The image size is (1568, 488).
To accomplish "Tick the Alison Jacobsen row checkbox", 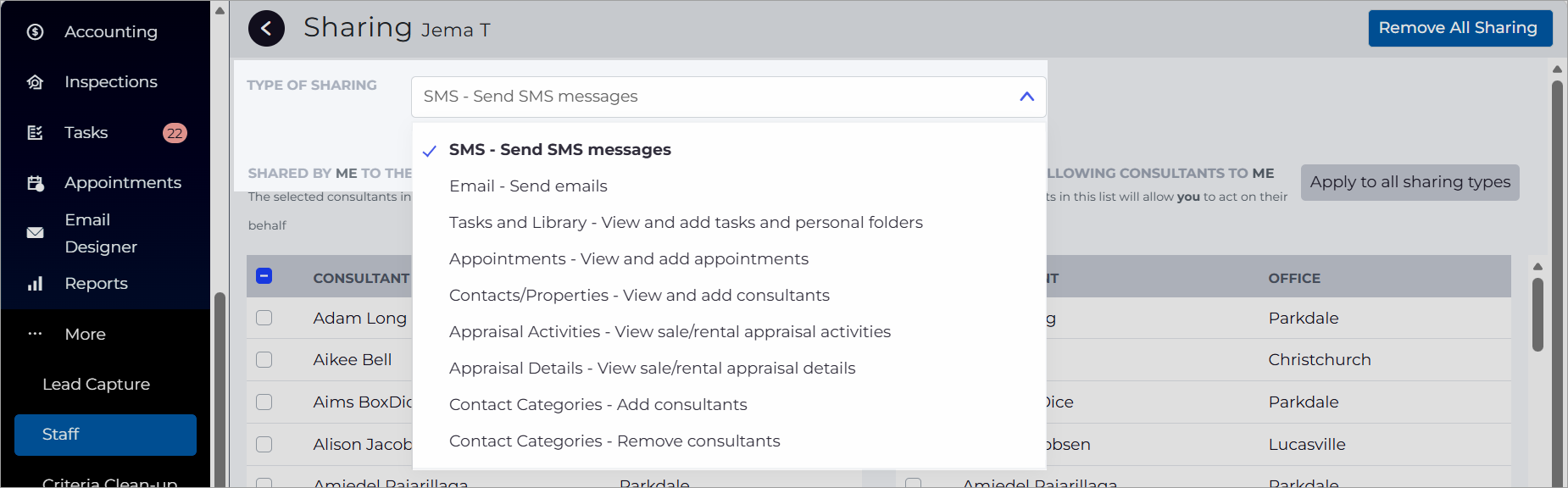I will (264, 445).
